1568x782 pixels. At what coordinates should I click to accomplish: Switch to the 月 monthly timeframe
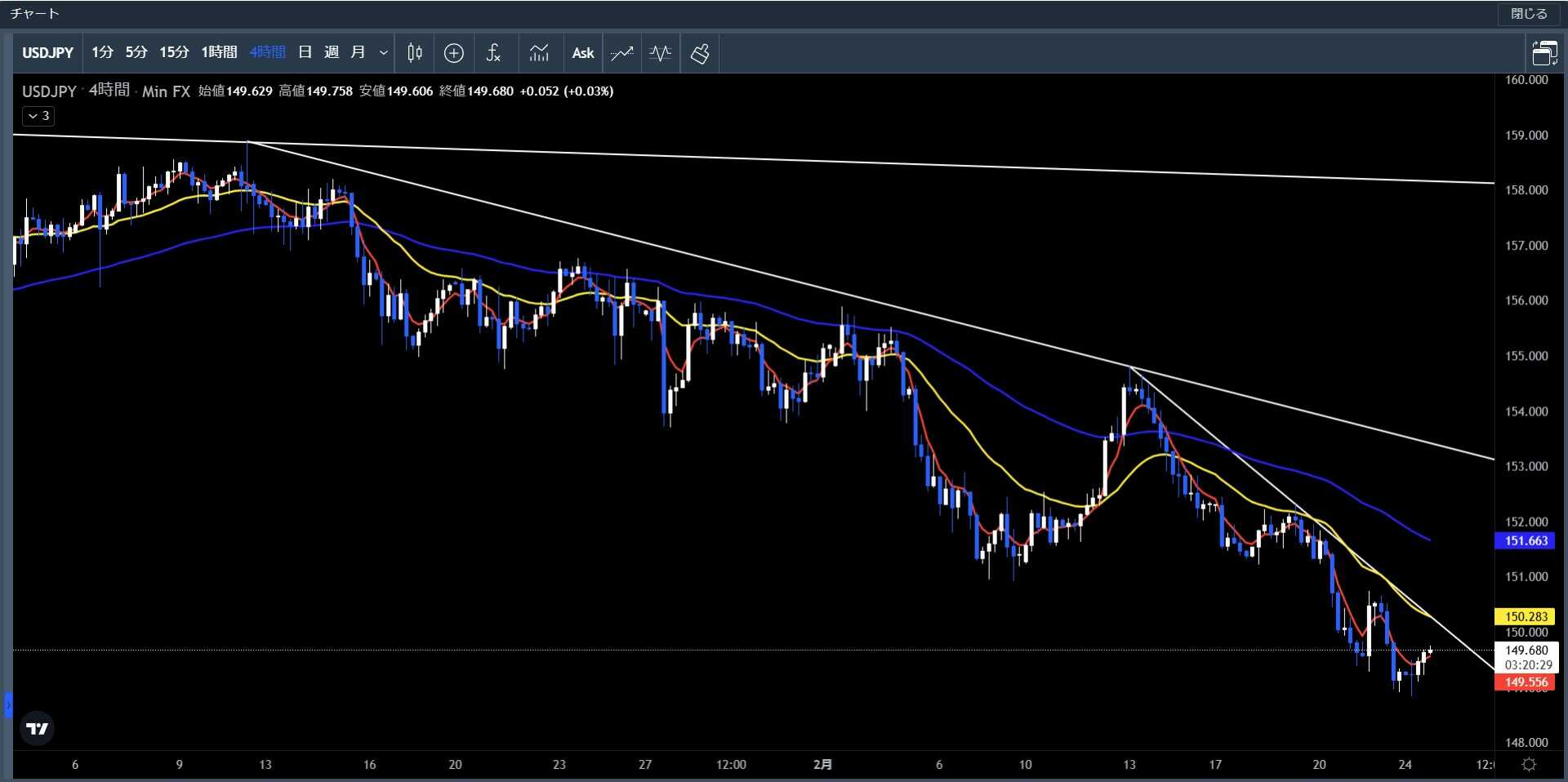[x=358, y=53]
